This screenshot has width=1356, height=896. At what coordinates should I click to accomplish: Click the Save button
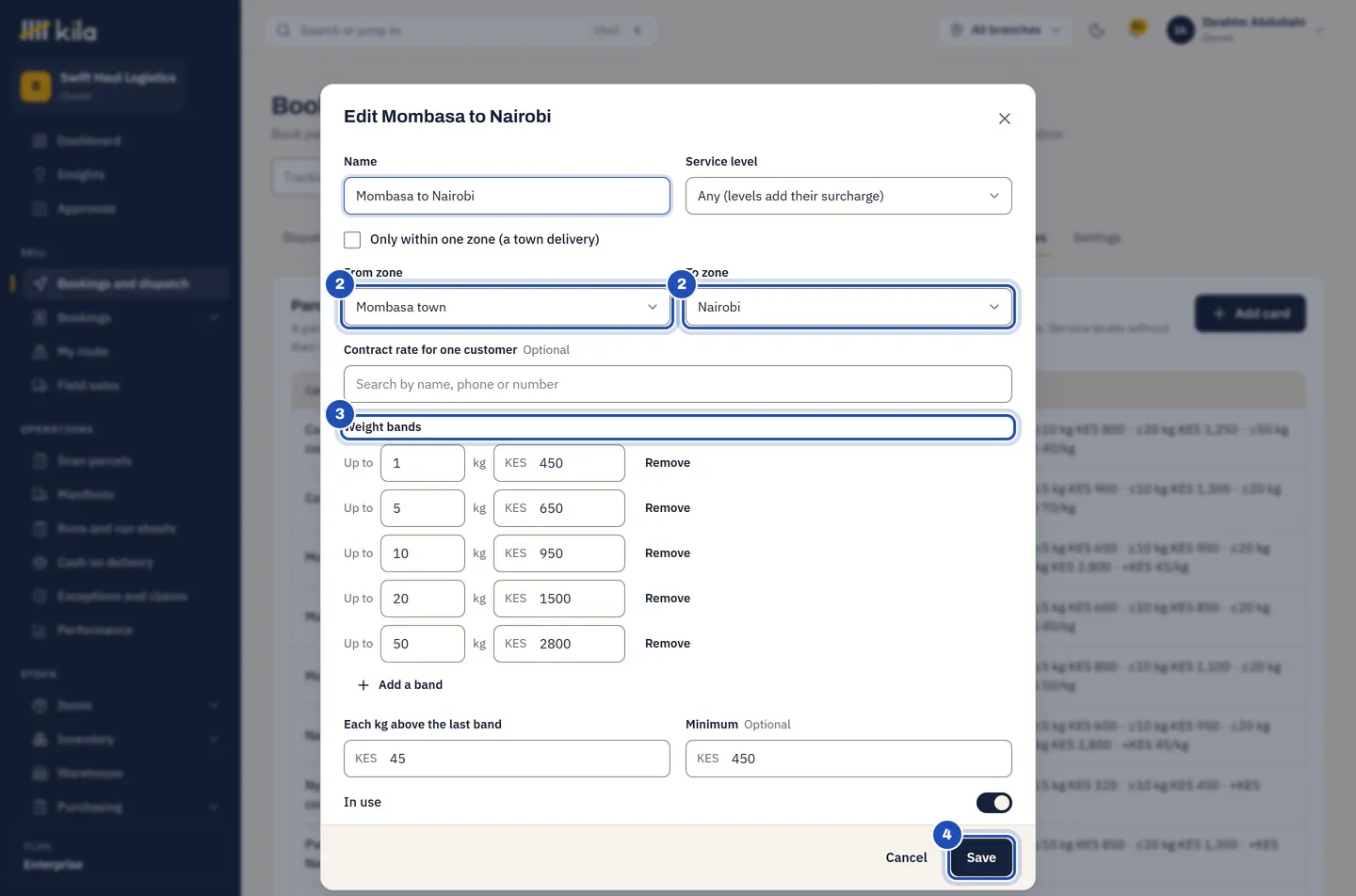(981, 857)
